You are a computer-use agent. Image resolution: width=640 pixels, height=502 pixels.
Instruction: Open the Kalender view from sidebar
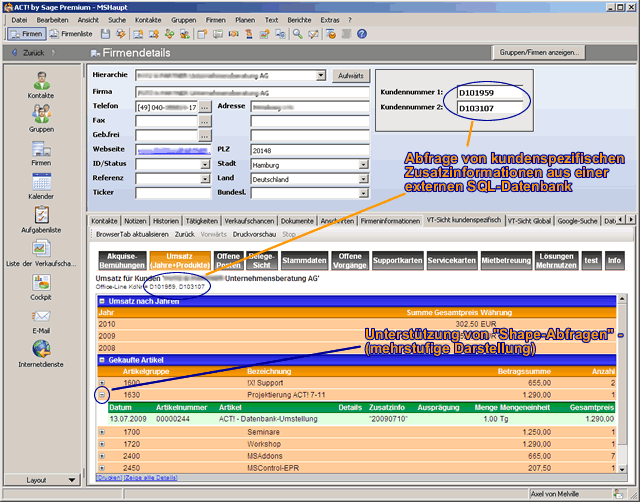41,183
